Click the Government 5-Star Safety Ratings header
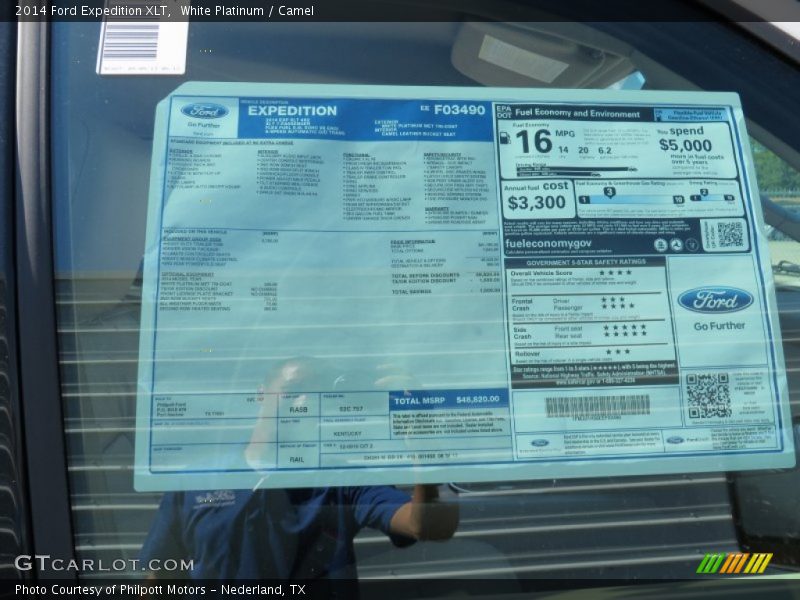The width and height of the screenshot is (800, 600). 588,261
